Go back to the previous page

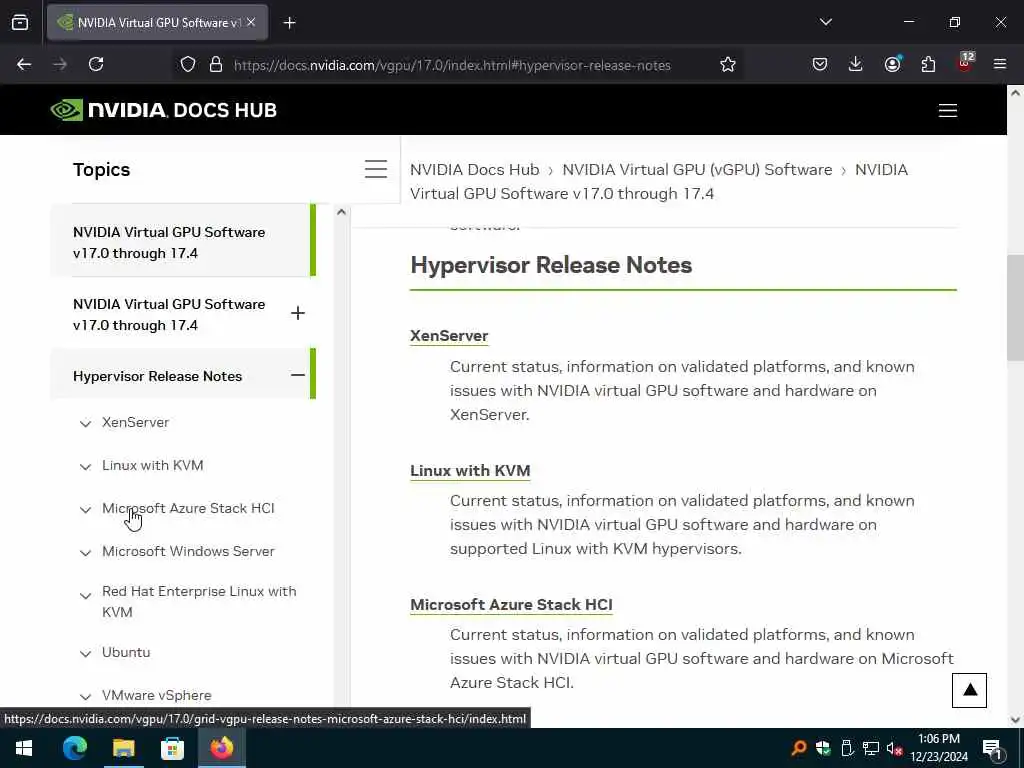point(24,64)
